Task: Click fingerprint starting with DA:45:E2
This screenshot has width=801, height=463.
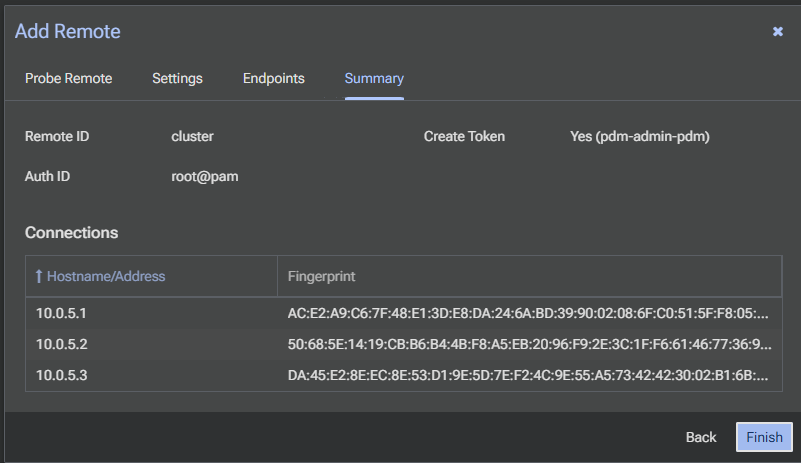Action: coord(528,375)
